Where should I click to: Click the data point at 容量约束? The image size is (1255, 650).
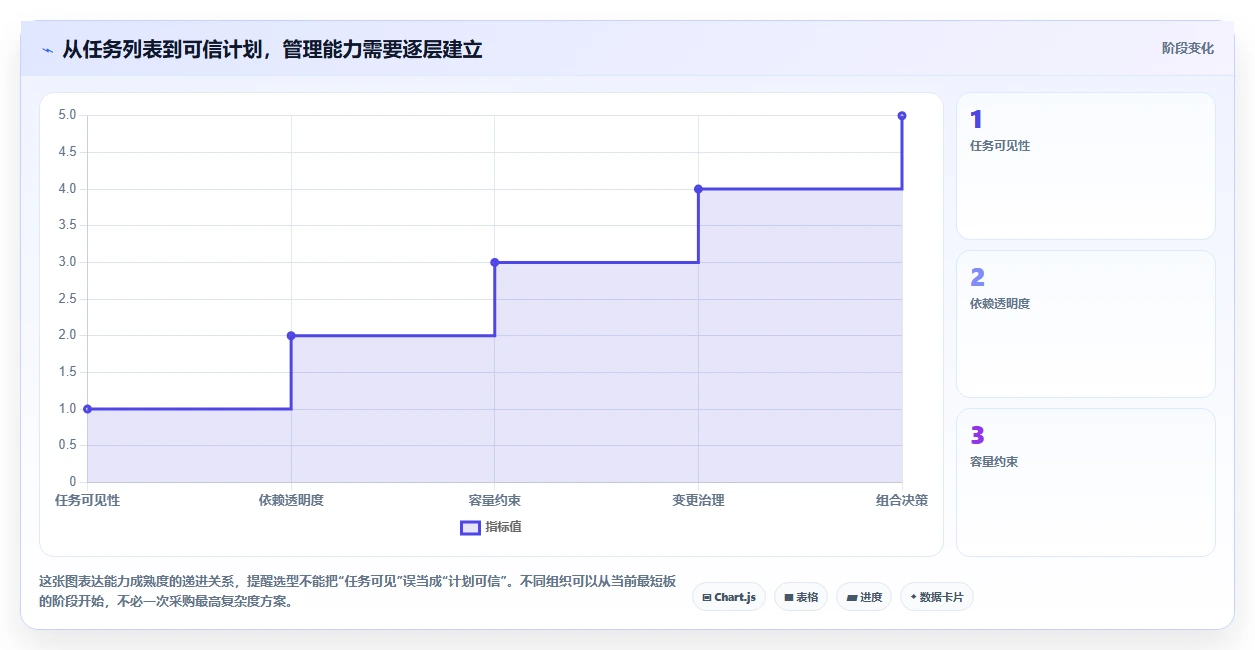495,262
